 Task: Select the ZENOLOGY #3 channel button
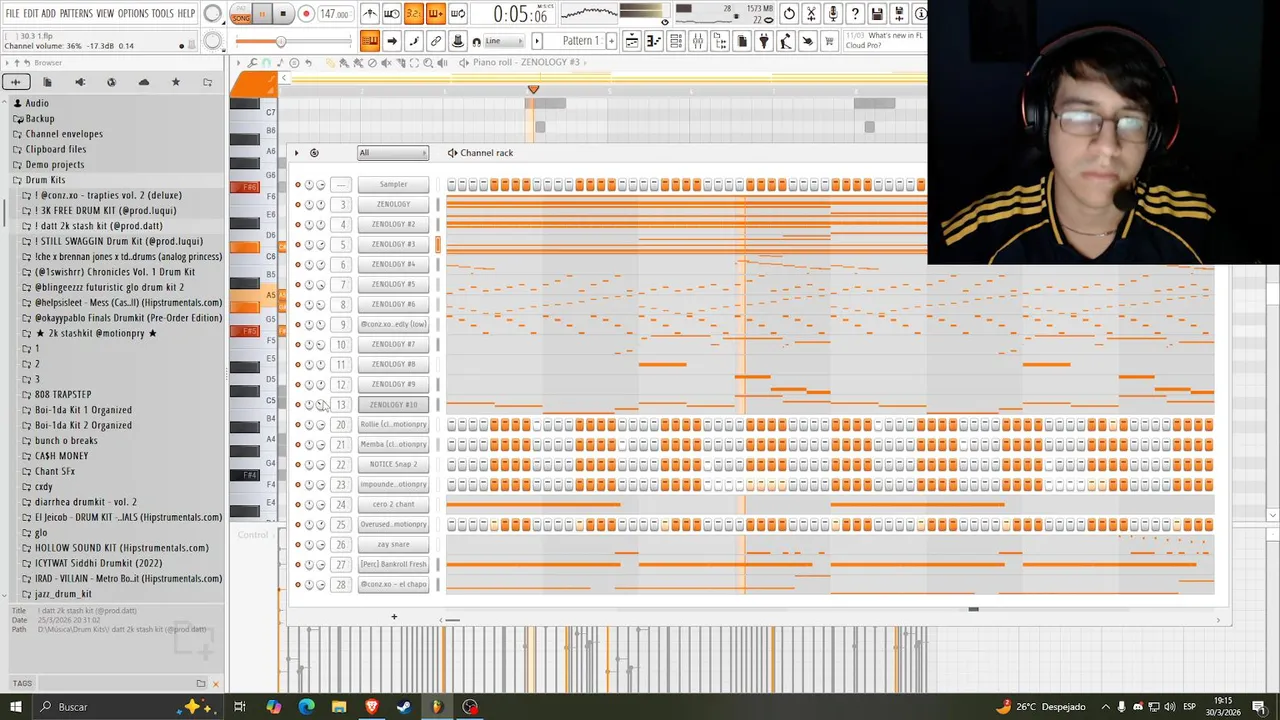click(x=393, y=244)
